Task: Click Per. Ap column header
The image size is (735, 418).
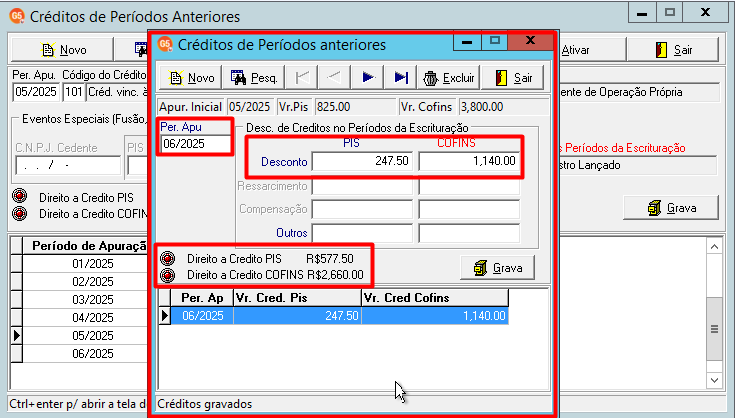Action: tap(202, 298)
